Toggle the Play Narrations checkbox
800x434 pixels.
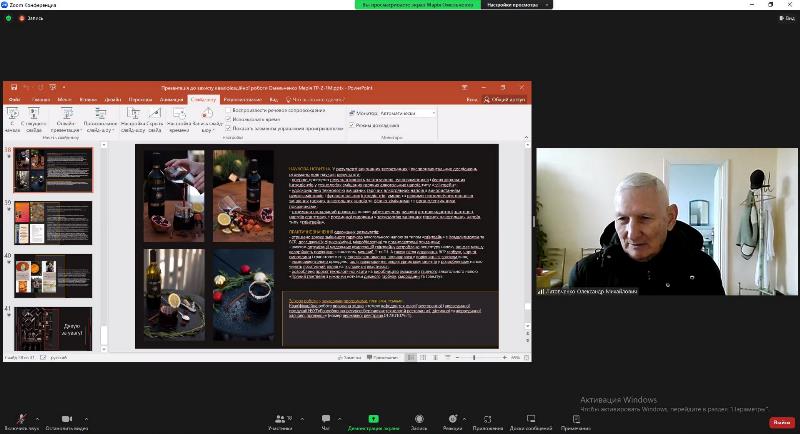[228, 110]
